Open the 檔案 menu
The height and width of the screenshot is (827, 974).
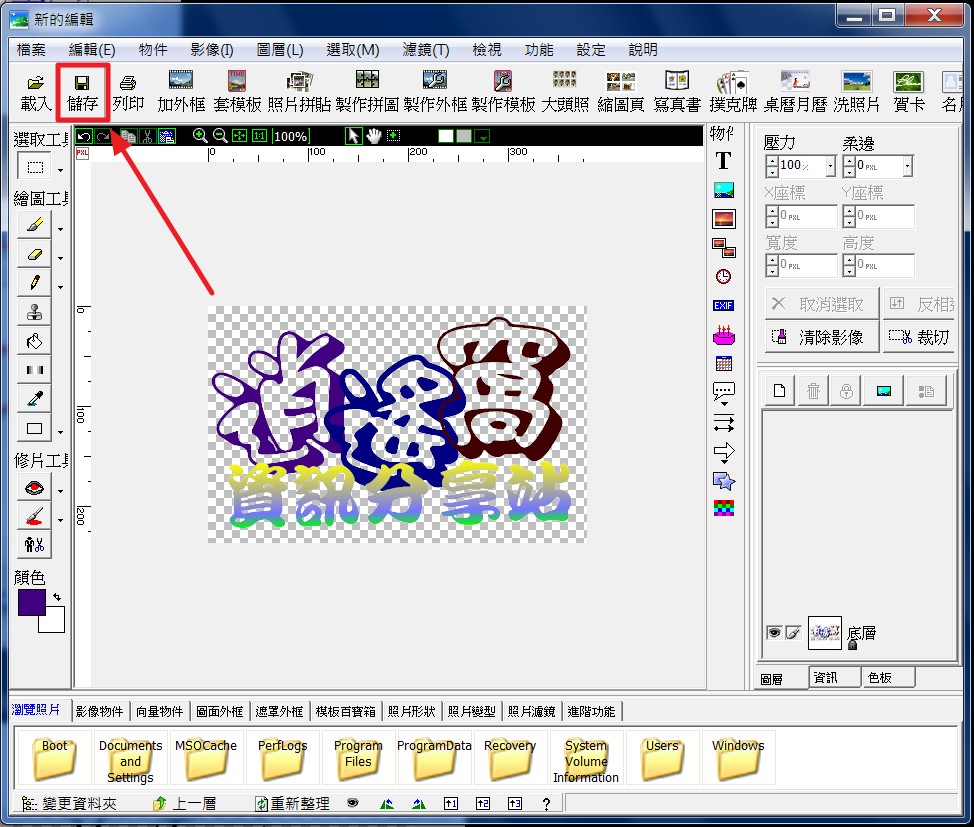point(31,50)
